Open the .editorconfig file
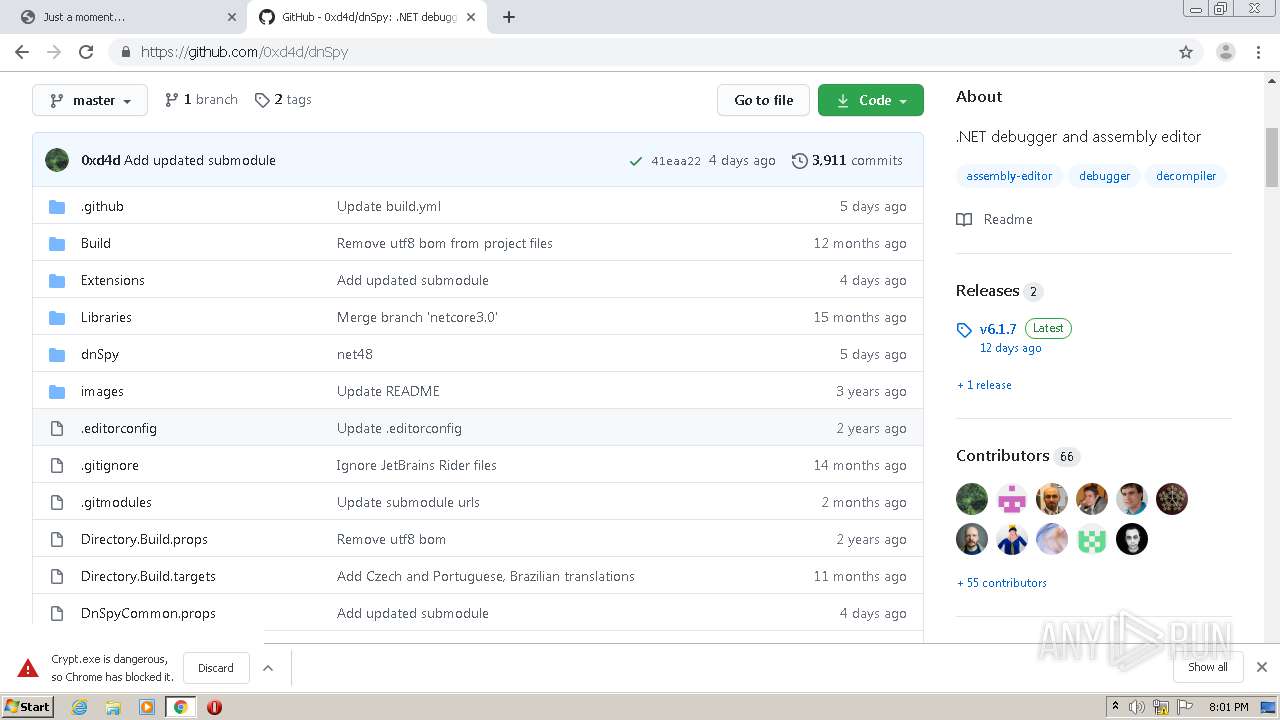1280x720 pixels. click(x=119, y=428)
